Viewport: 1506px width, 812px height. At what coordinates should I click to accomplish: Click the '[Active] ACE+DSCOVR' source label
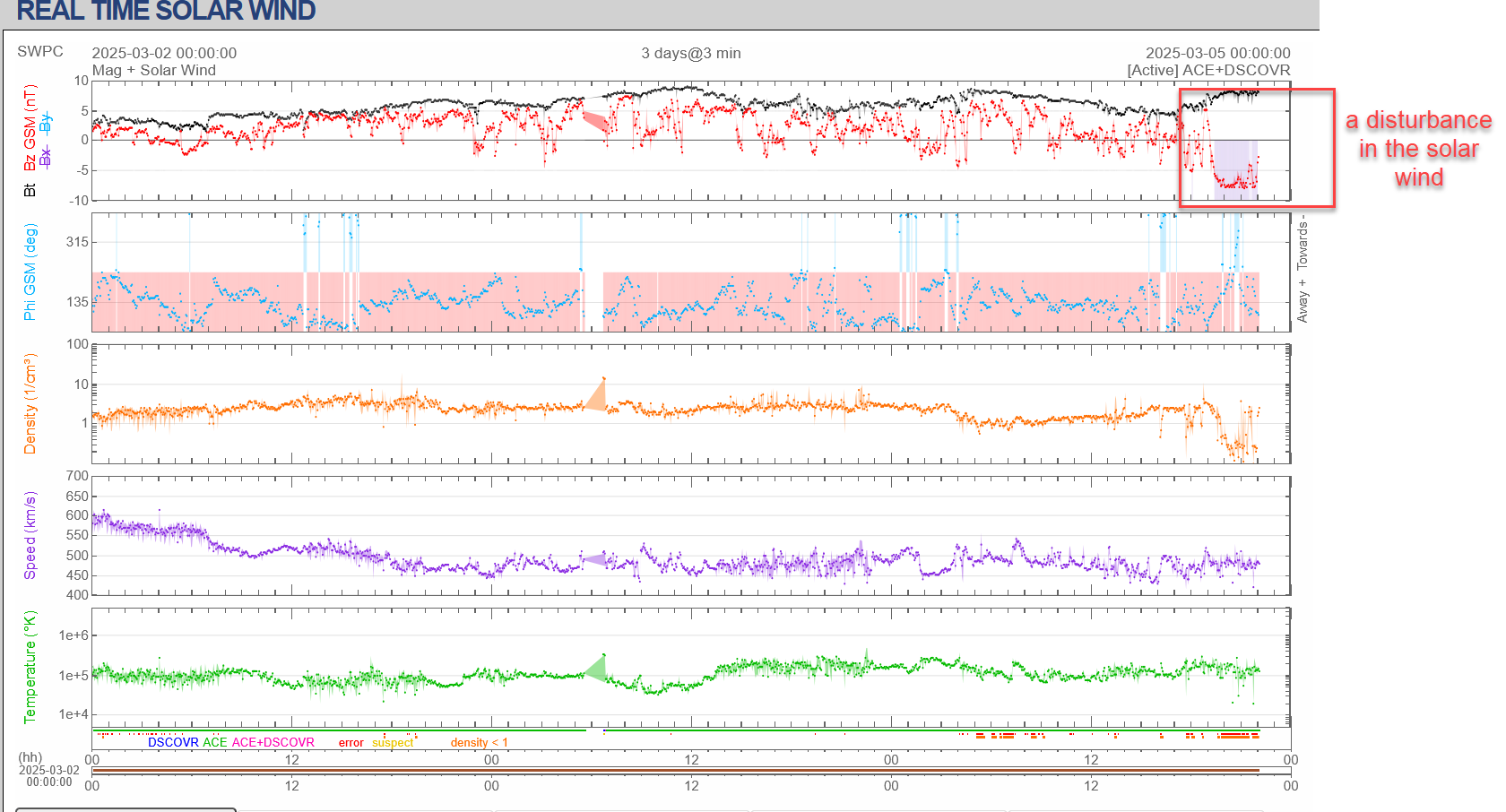click(x=1209, y=70)
